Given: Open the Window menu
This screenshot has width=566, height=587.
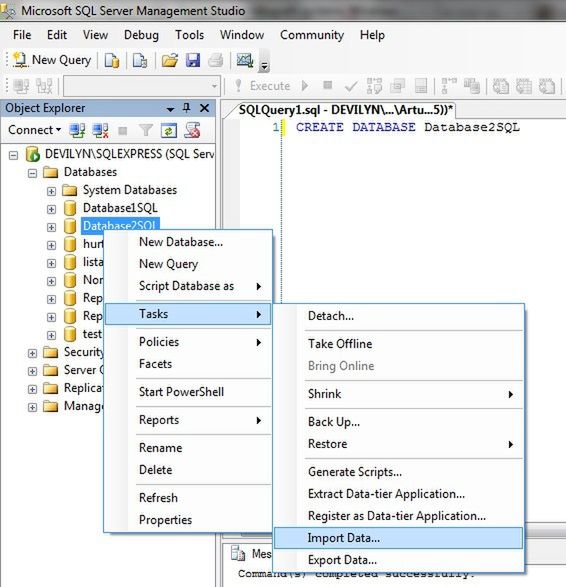Looking at the screenshot, I should [x=242, y=35].
